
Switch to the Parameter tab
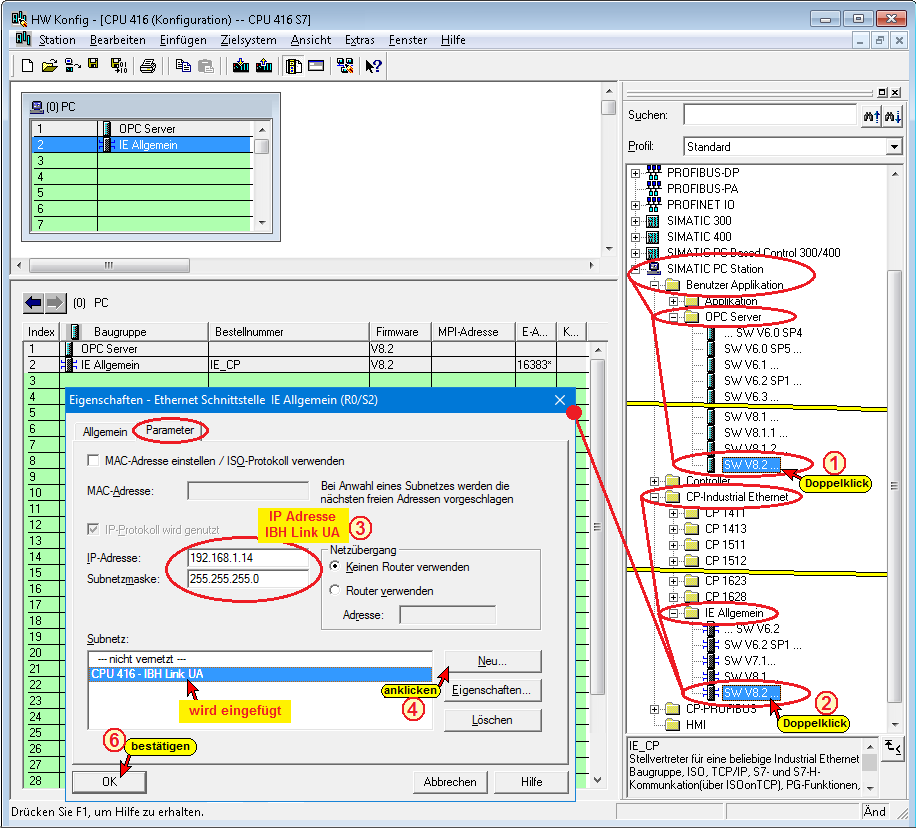(169, 430)
